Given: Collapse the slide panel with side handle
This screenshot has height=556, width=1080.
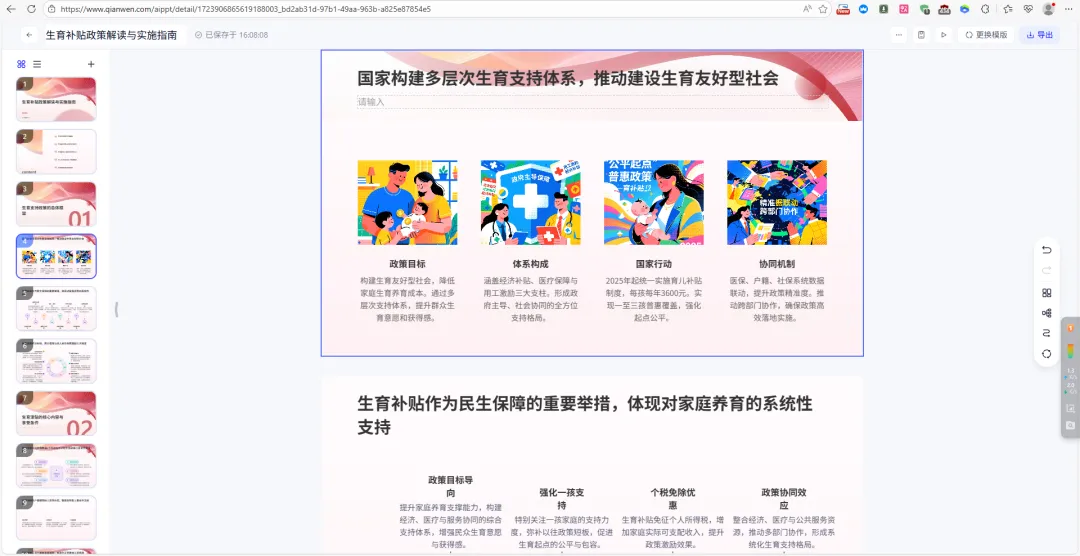Looking at the screenshot, I should (x=116, y=310).
